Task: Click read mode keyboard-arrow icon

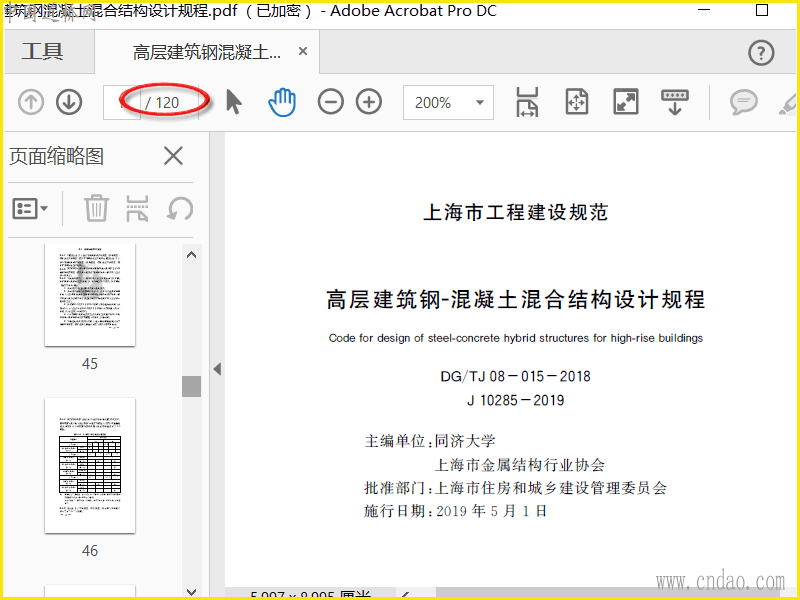Action: tap(674, 102)
